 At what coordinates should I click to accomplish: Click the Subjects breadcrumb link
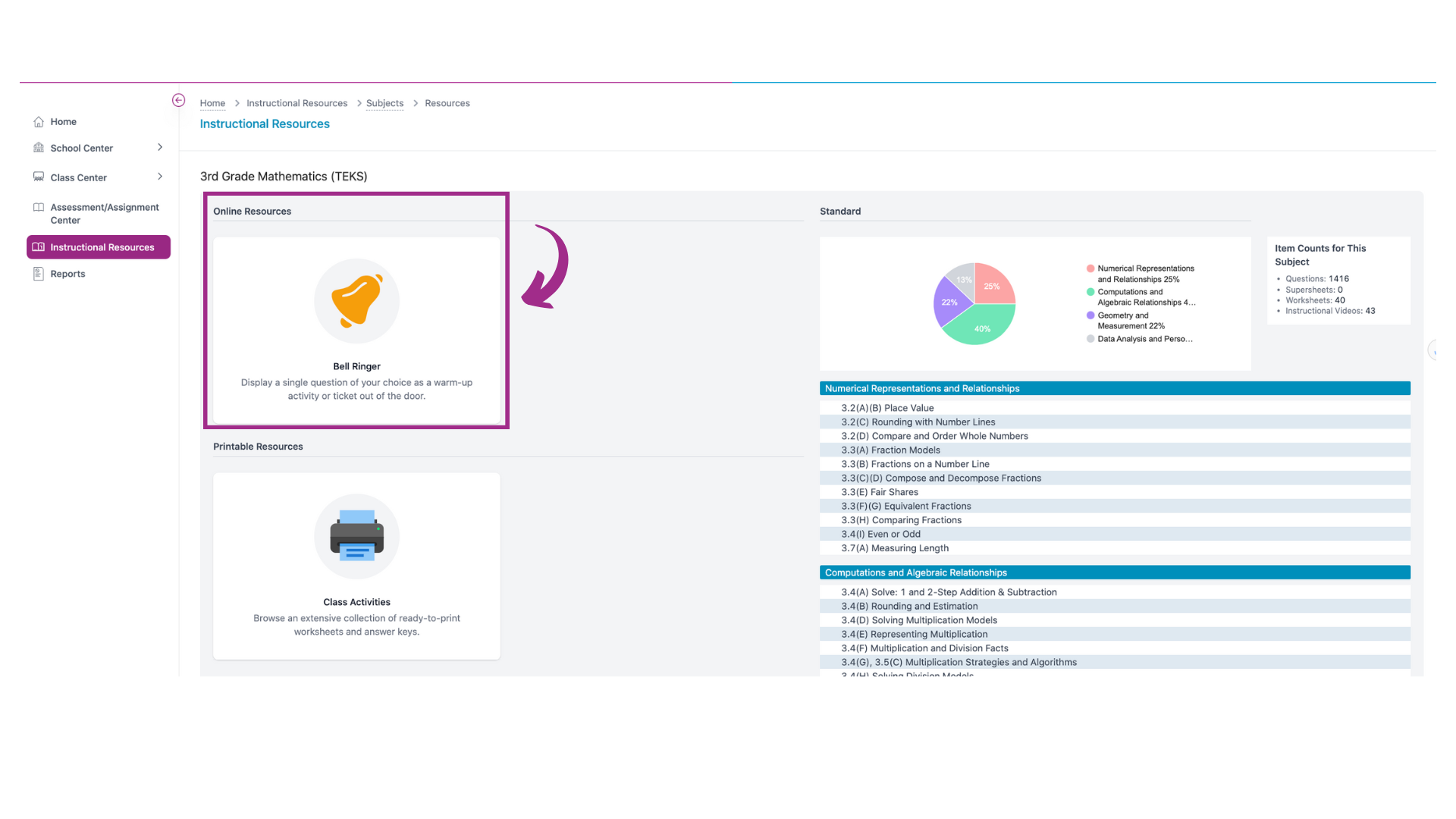pyautogui.click(x=384, y=102)
